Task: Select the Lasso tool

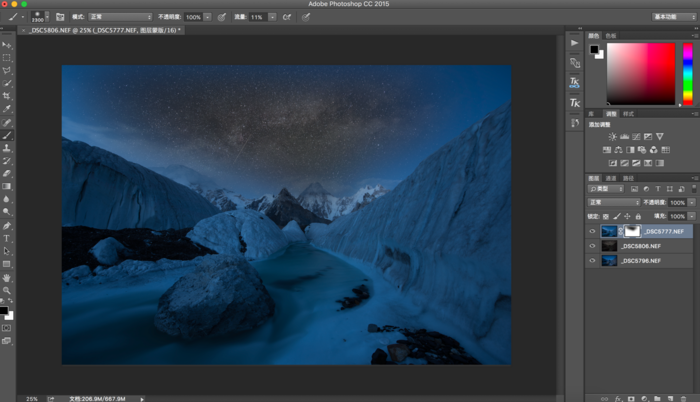Action: 7,71
